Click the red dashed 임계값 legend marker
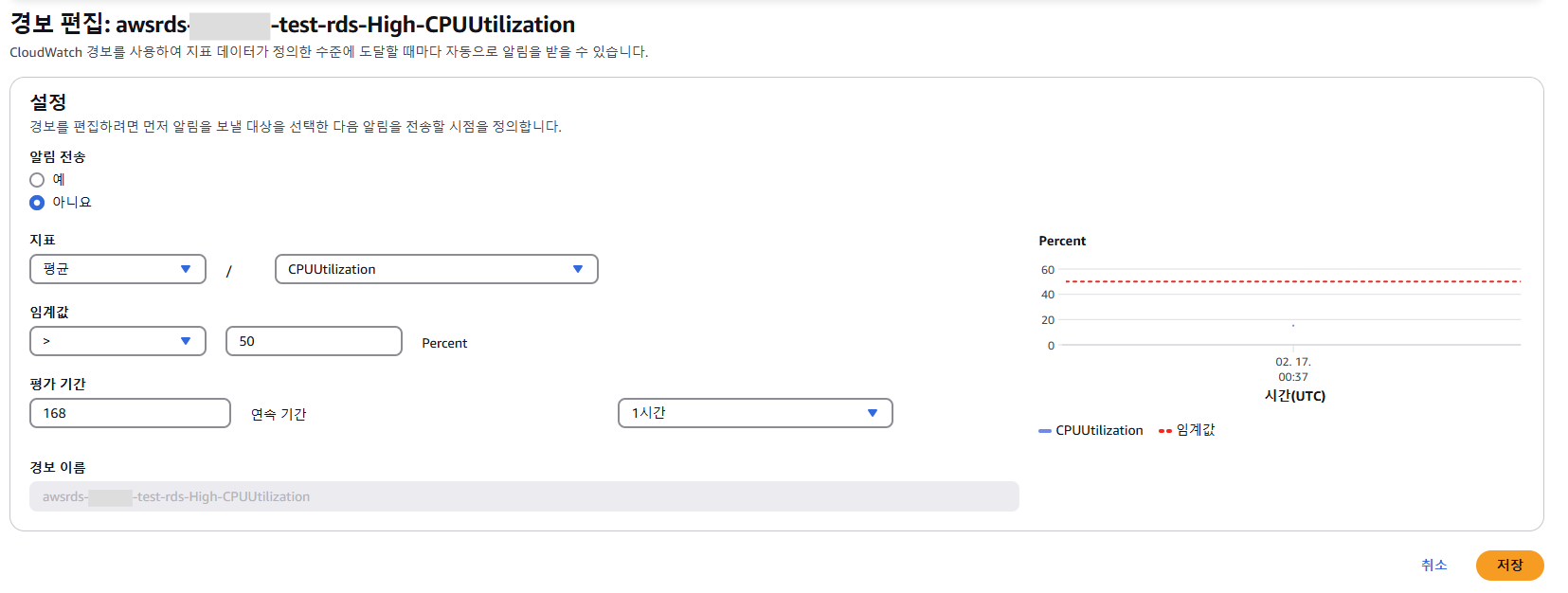Screen dimensions: 1568x593 point(1165,431)
